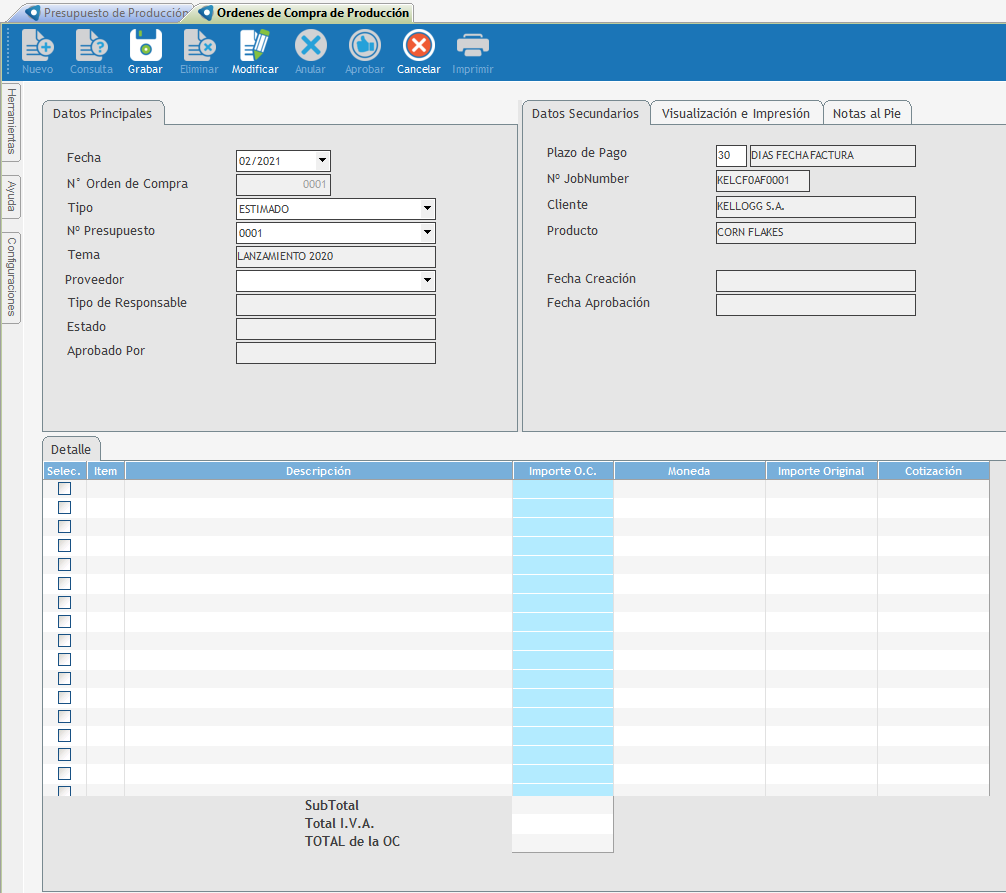Switch to Visualización e Impresión tab
Image resolution: width=1006 pixels, height=893 pixels.
(736, 114)
